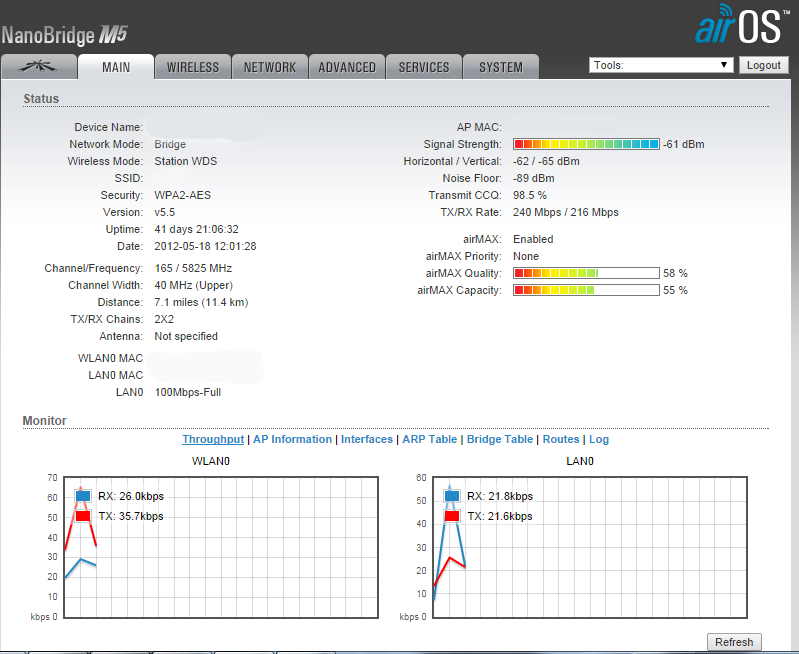The image size is (799, 654).
Task: Click the Date value 2012-05-18 12:01:28
Action: [205, 246]
